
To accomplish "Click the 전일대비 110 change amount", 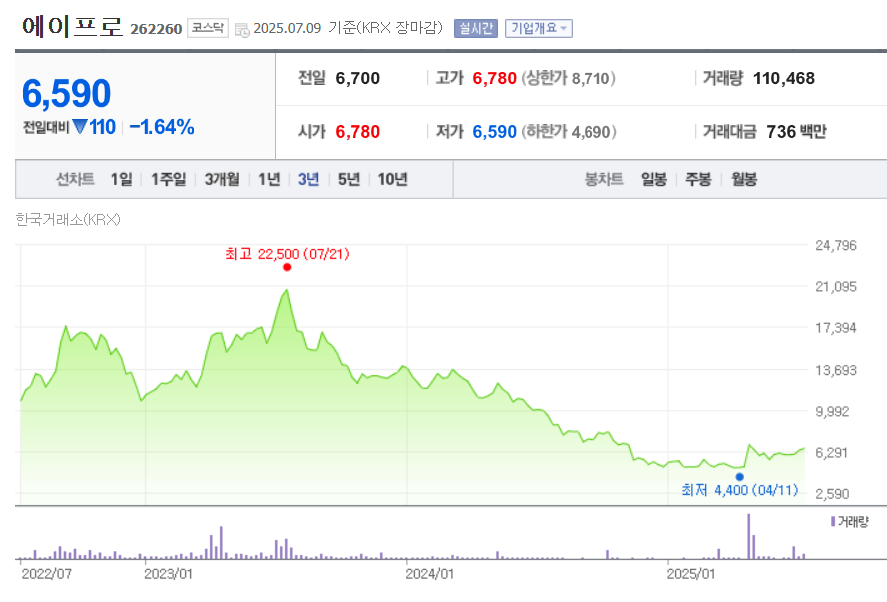I will tap(102, 127).
